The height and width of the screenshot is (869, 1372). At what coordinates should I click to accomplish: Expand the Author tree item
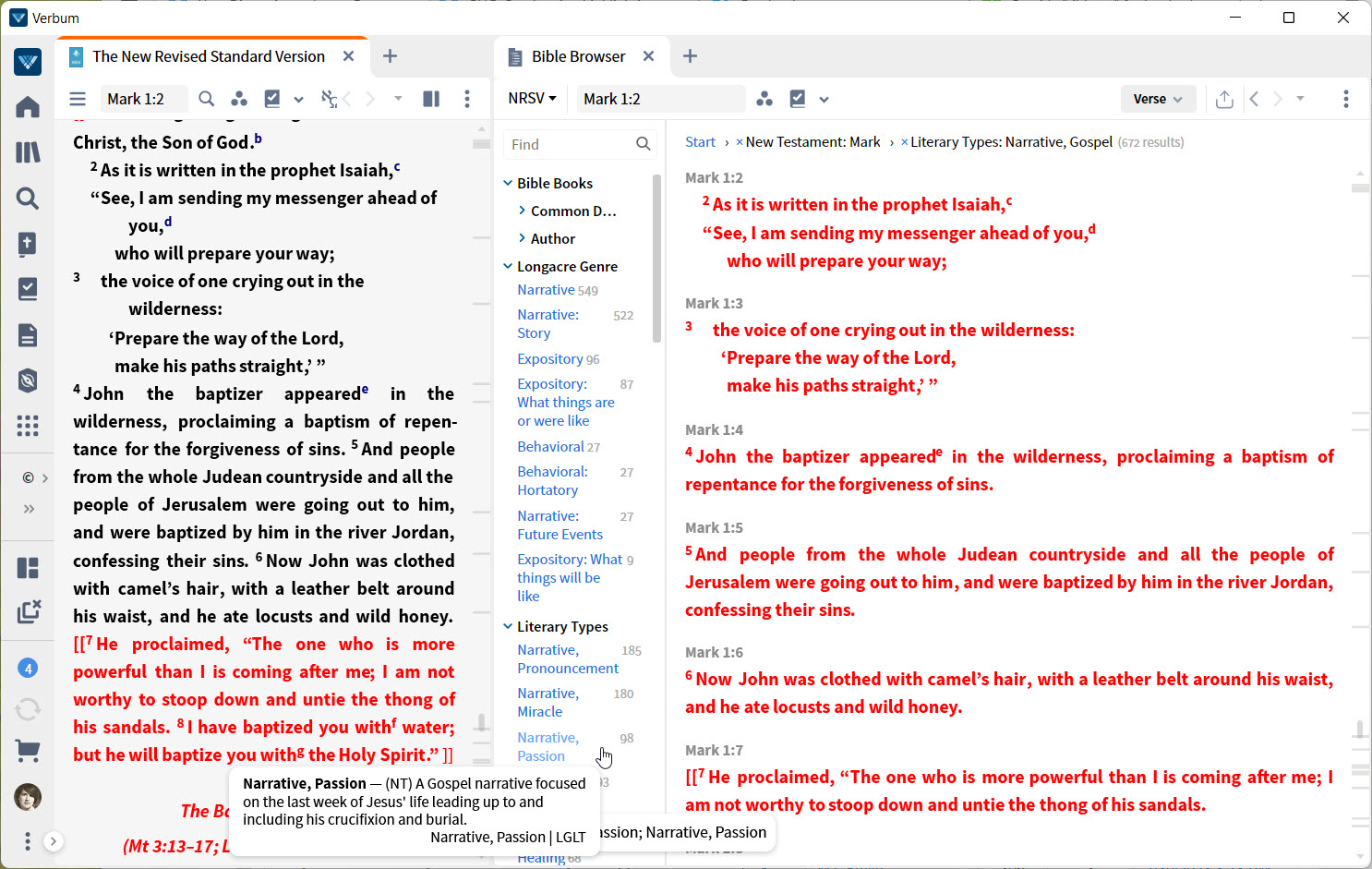pos(523,238)
